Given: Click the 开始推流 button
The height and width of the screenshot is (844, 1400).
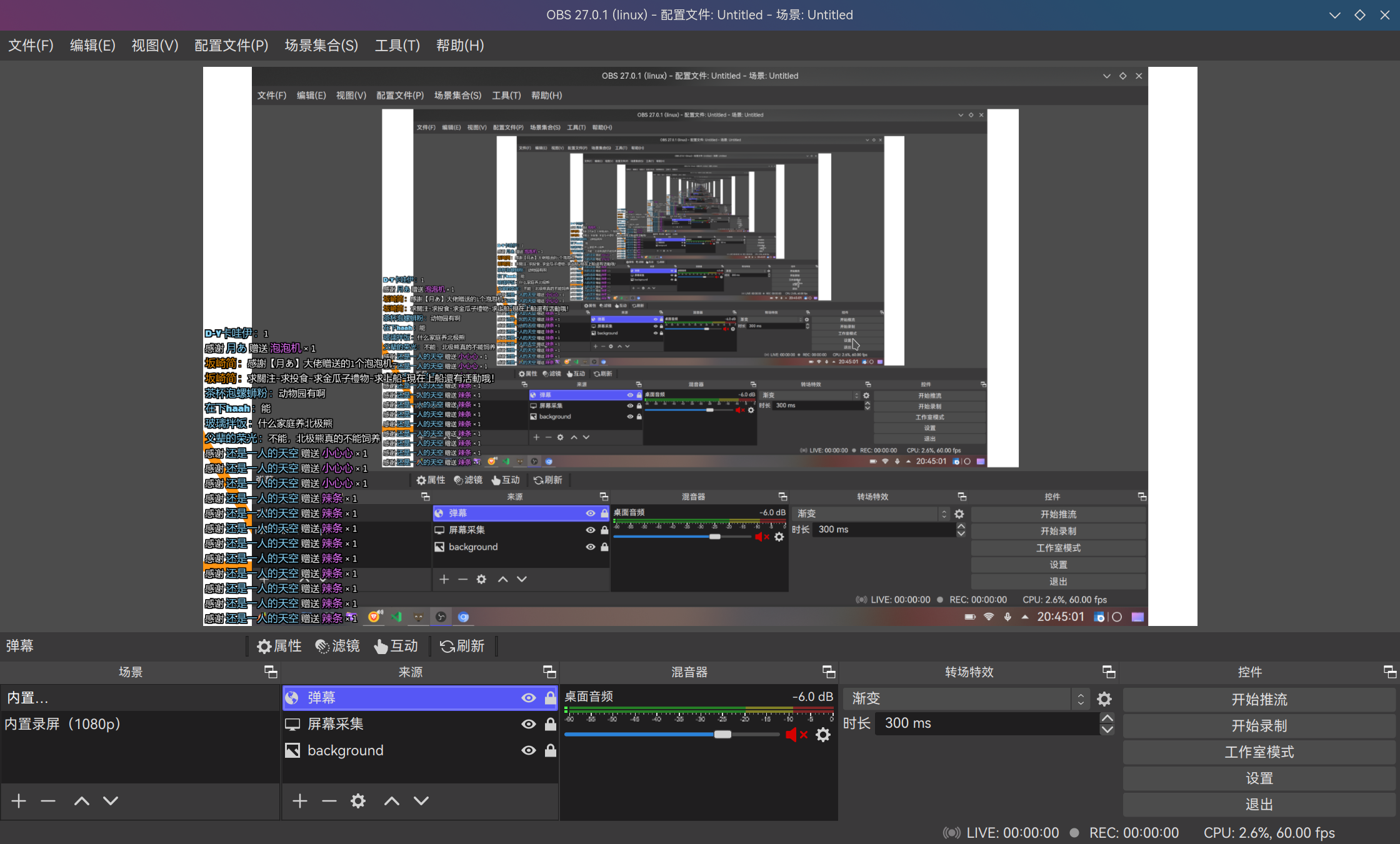Looking at the screenshot, I should [x=1258, y=699].
